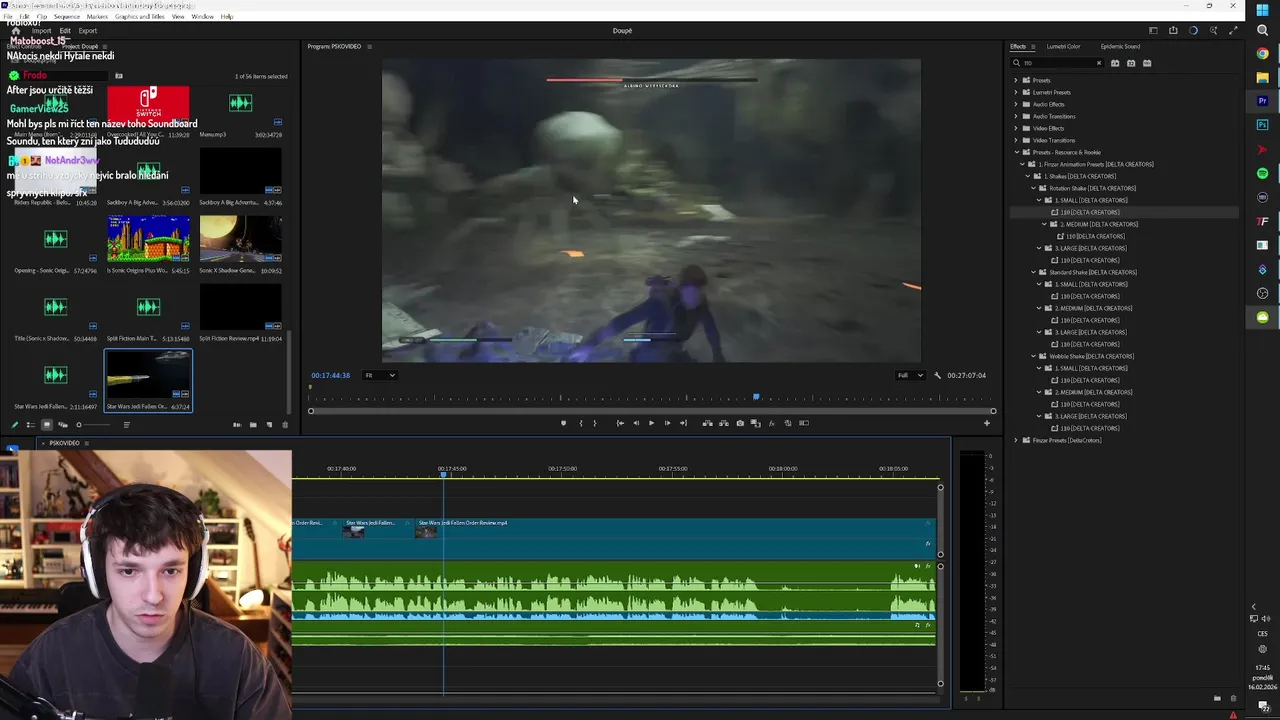The height and width of the screenshot is (720, 1280).
Task: Switch to the Export workspace tab
Action: (x=88, y=31)
